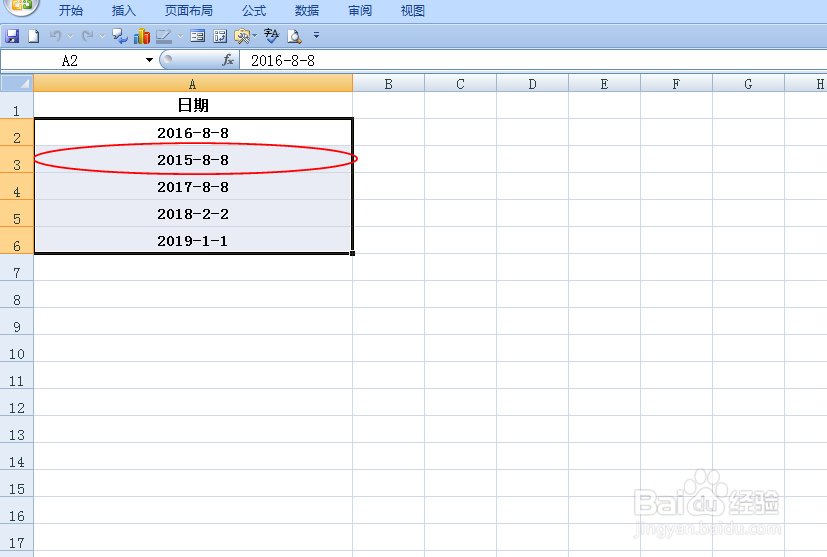Click the checklist sheet icon in toolbar
827x557 pixels.
[220, 36]
